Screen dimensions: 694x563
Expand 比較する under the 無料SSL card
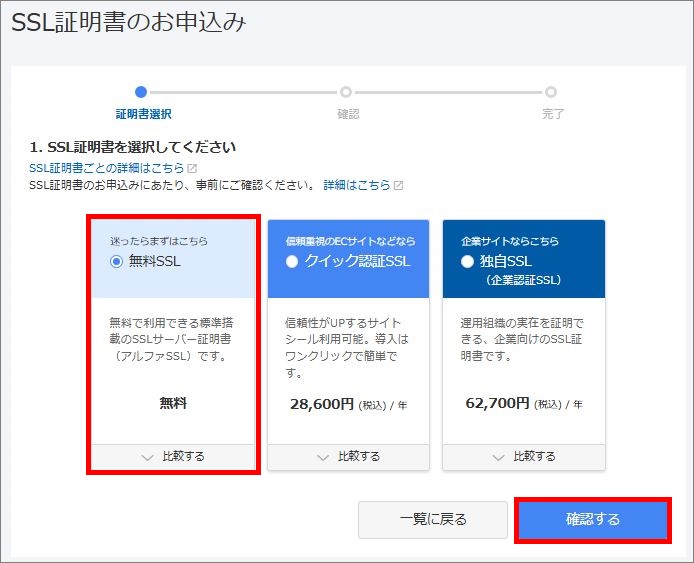[x=173, y=456]
